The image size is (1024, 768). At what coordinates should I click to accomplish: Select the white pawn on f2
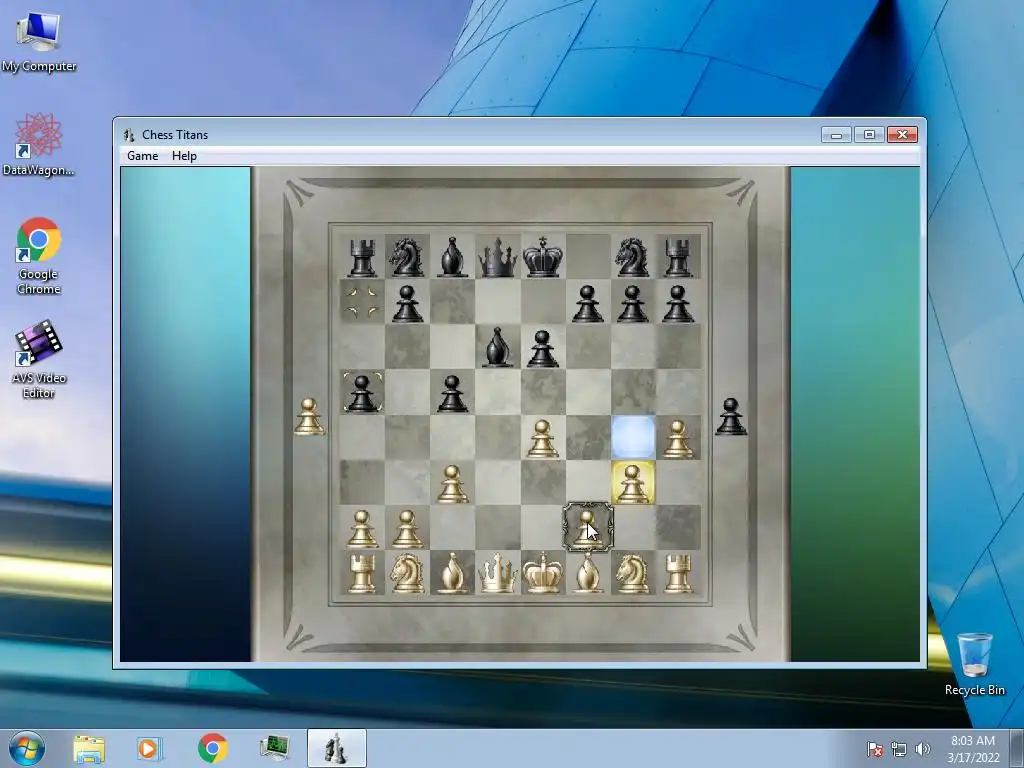(588, 528)
